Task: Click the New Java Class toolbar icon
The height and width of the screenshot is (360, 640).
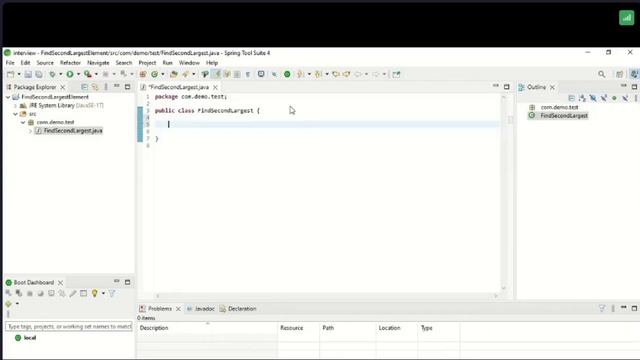Action: pos(154,74)
